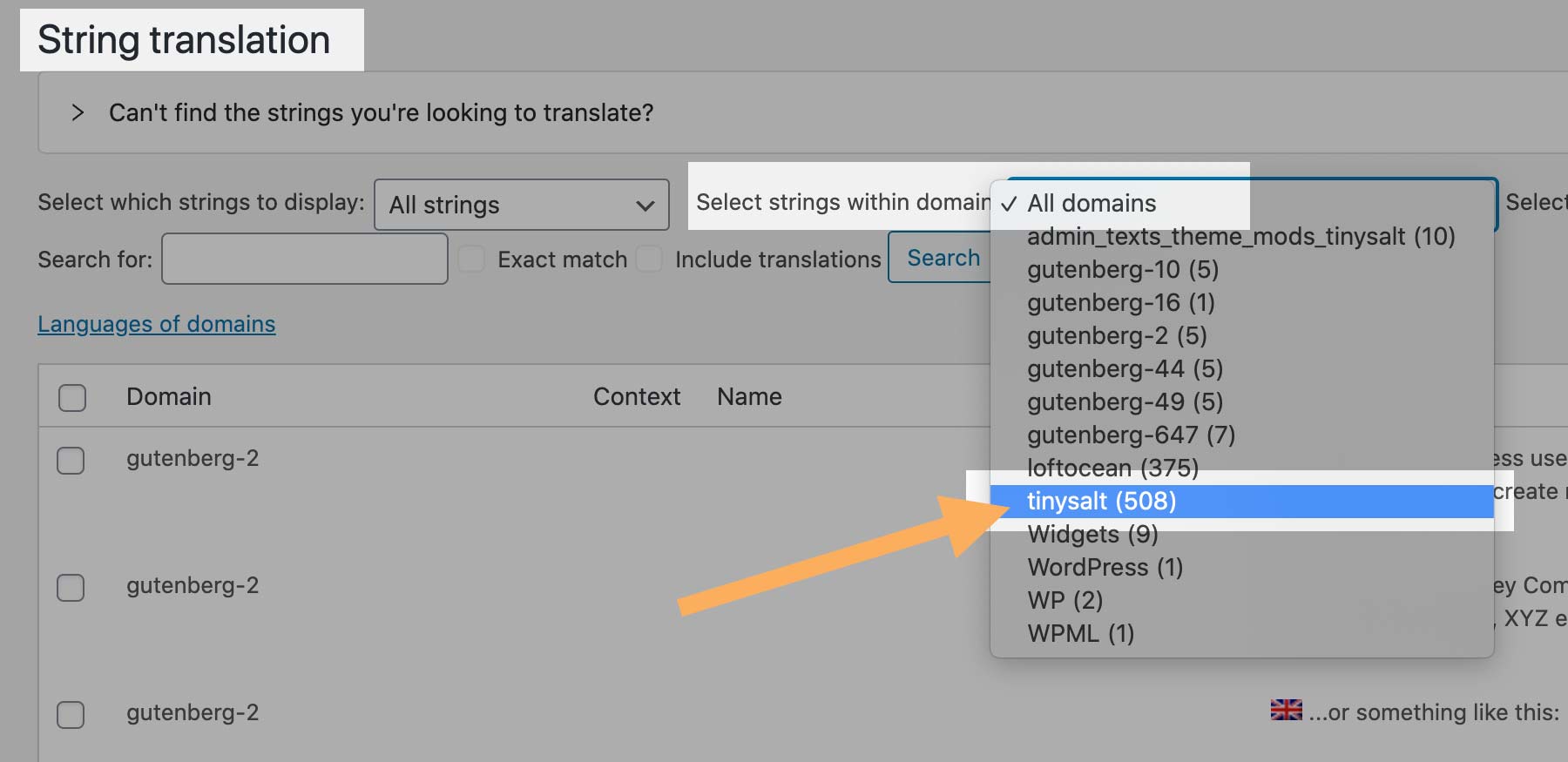The image size is (1568, 762).
Task: Enable the Include translations checkbox
Action: [x=649, y=259]
